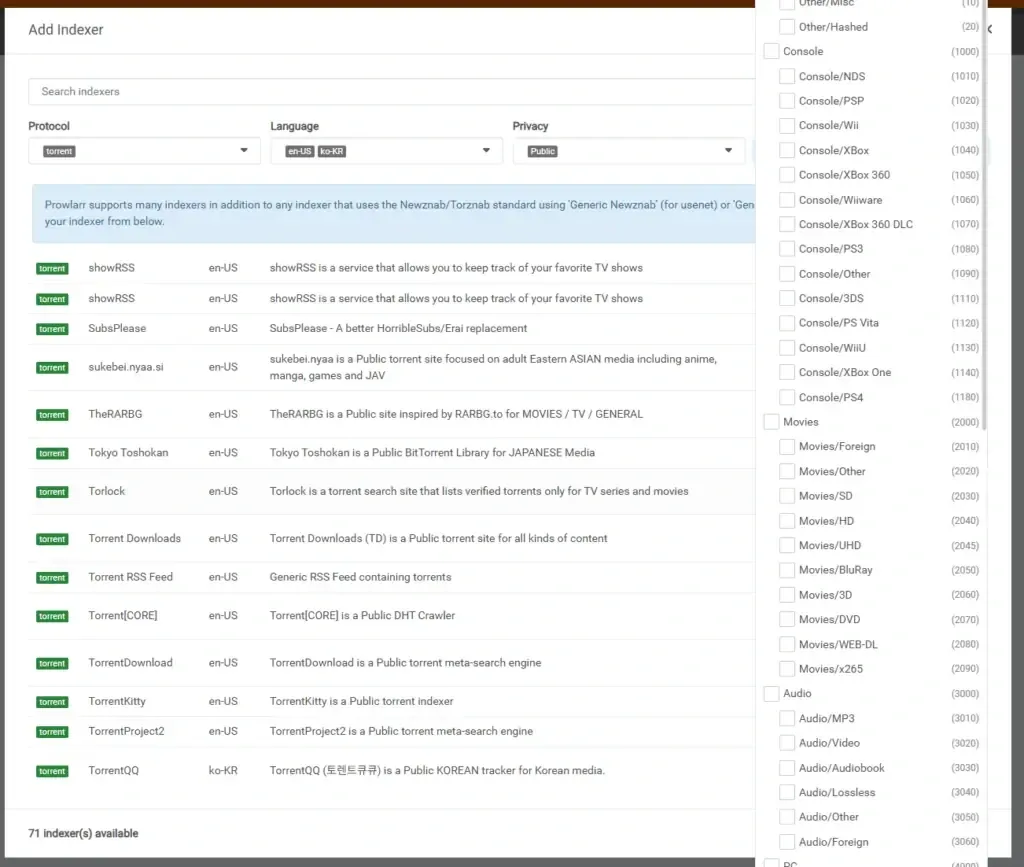Click the torrent badge next to Tokyo Toshokan
The width and height of the screenshot is (1024, 867).
[x=51, y=452]
